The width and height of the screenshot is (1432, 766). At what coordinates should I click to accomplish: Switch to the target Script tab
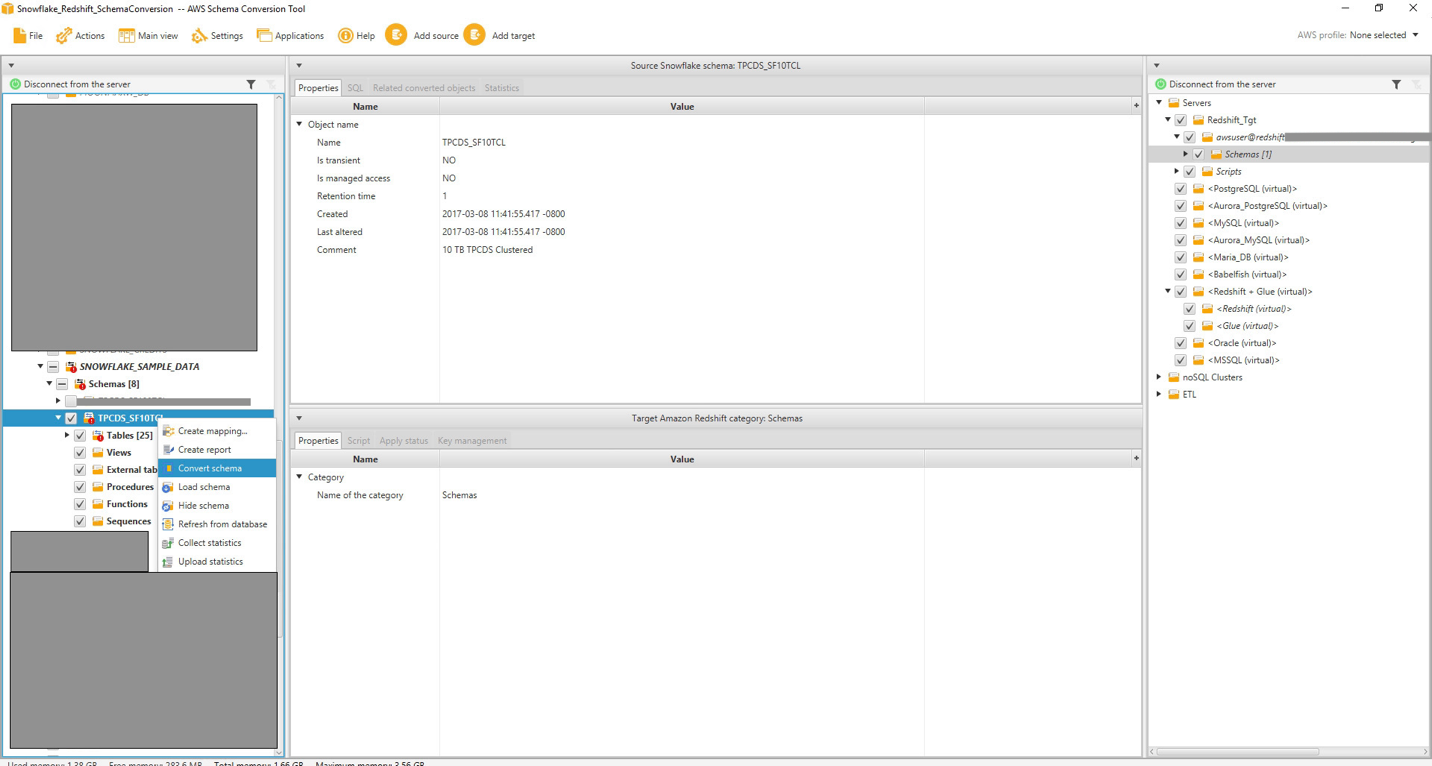pos(358,441)
